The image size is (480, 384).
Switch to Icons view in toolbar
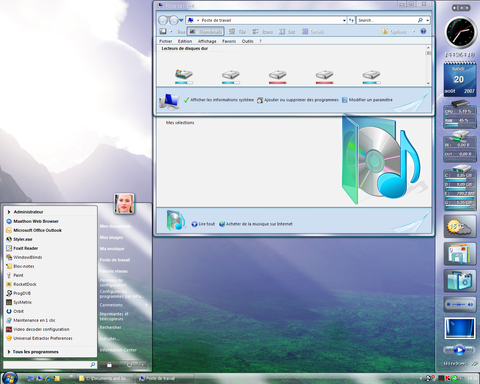click(x=263, y=32)
